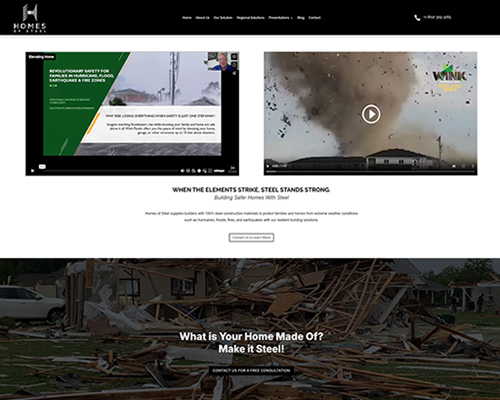
Task: Click the Homes of Steel logo
Action: pos(30,18)
